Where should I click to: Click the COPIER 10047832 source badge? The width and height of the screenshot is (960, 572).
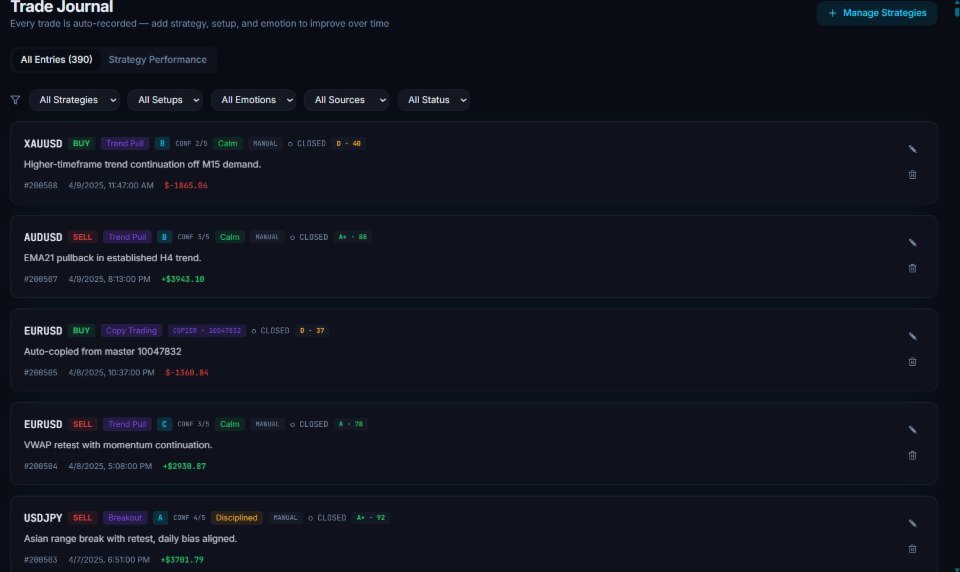[x=207, y=331]
